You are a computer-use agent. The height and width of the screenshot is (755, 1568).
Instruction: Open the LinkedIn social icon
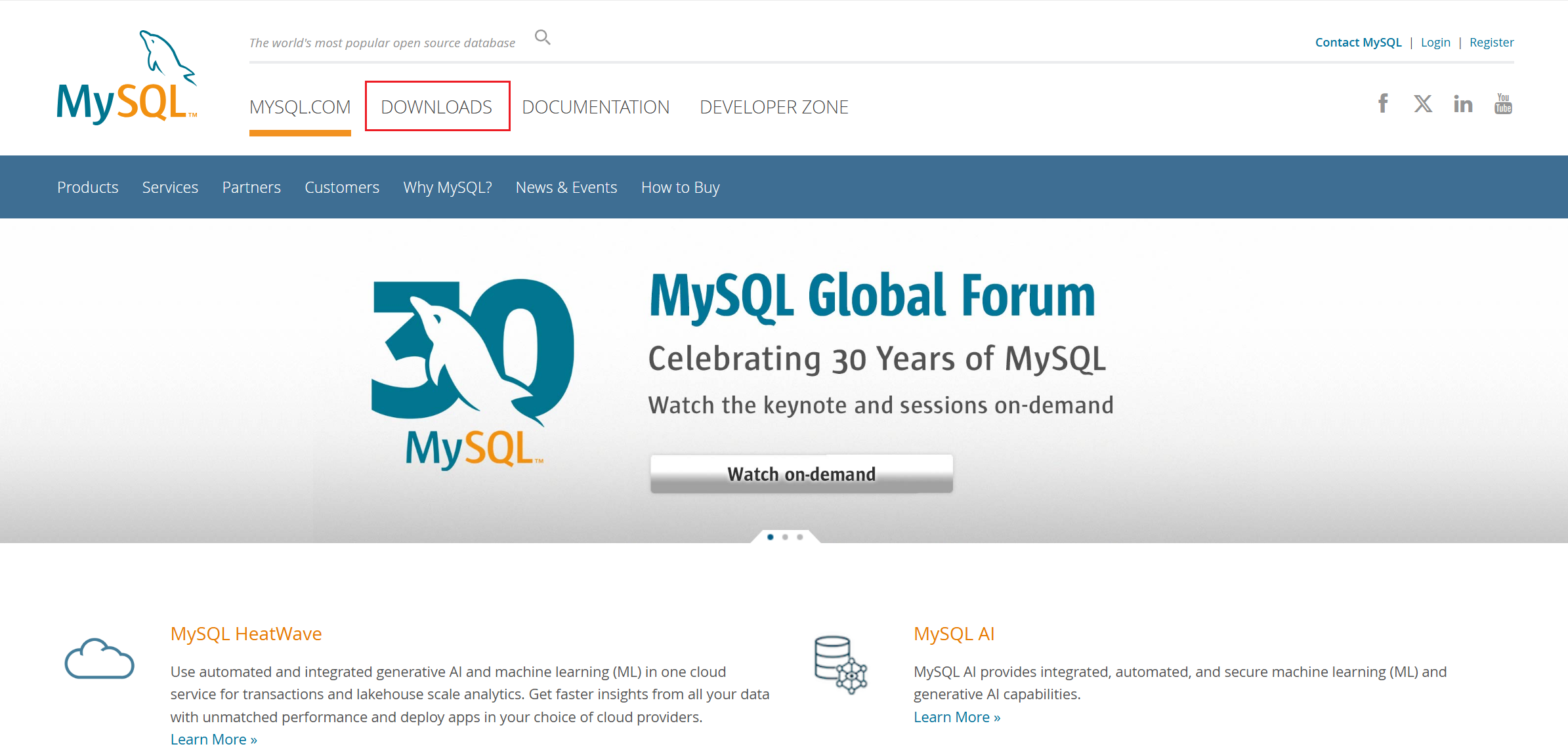click(1463, 104)
